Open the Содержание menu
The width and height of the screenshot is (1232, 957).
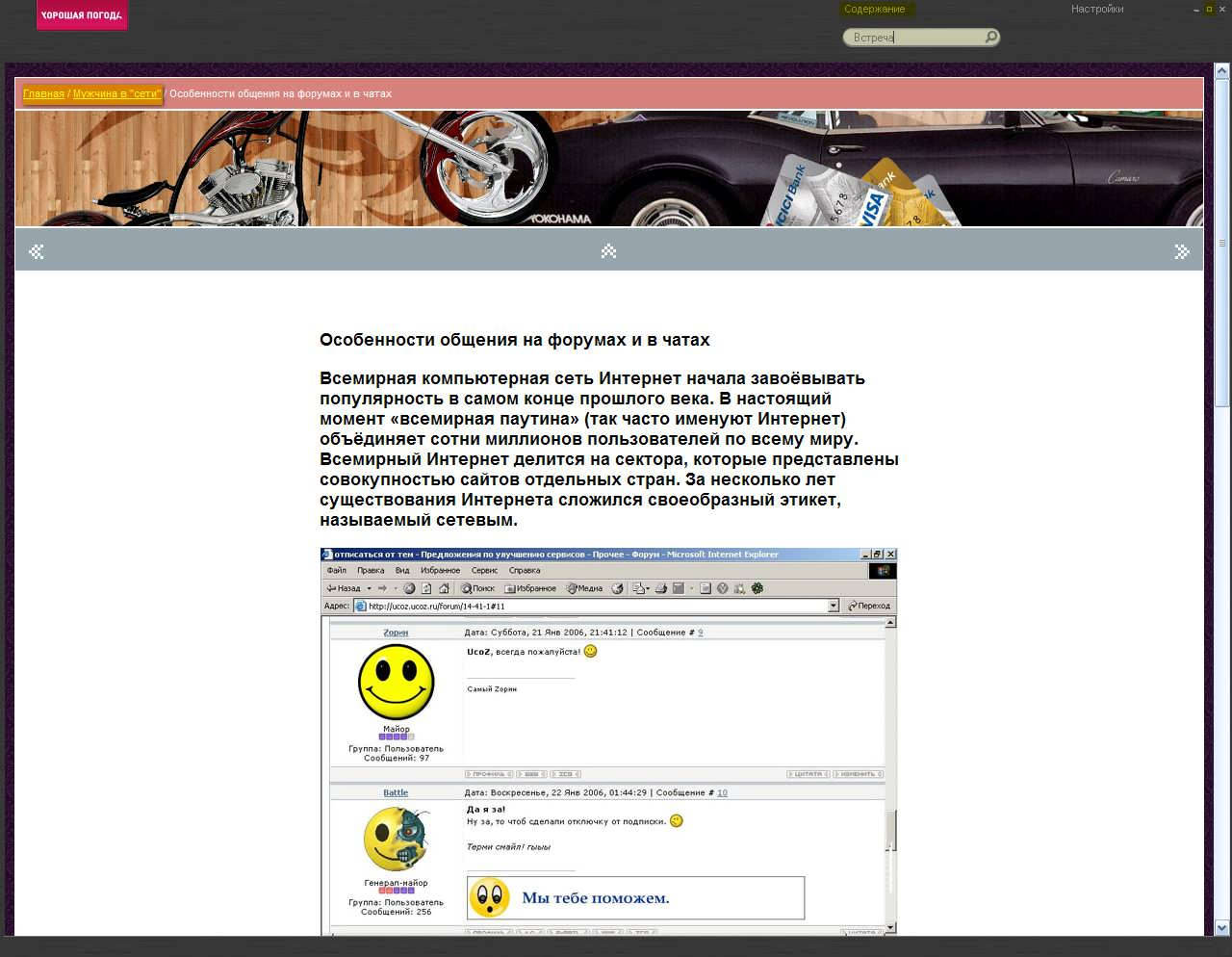pos(874,9)
